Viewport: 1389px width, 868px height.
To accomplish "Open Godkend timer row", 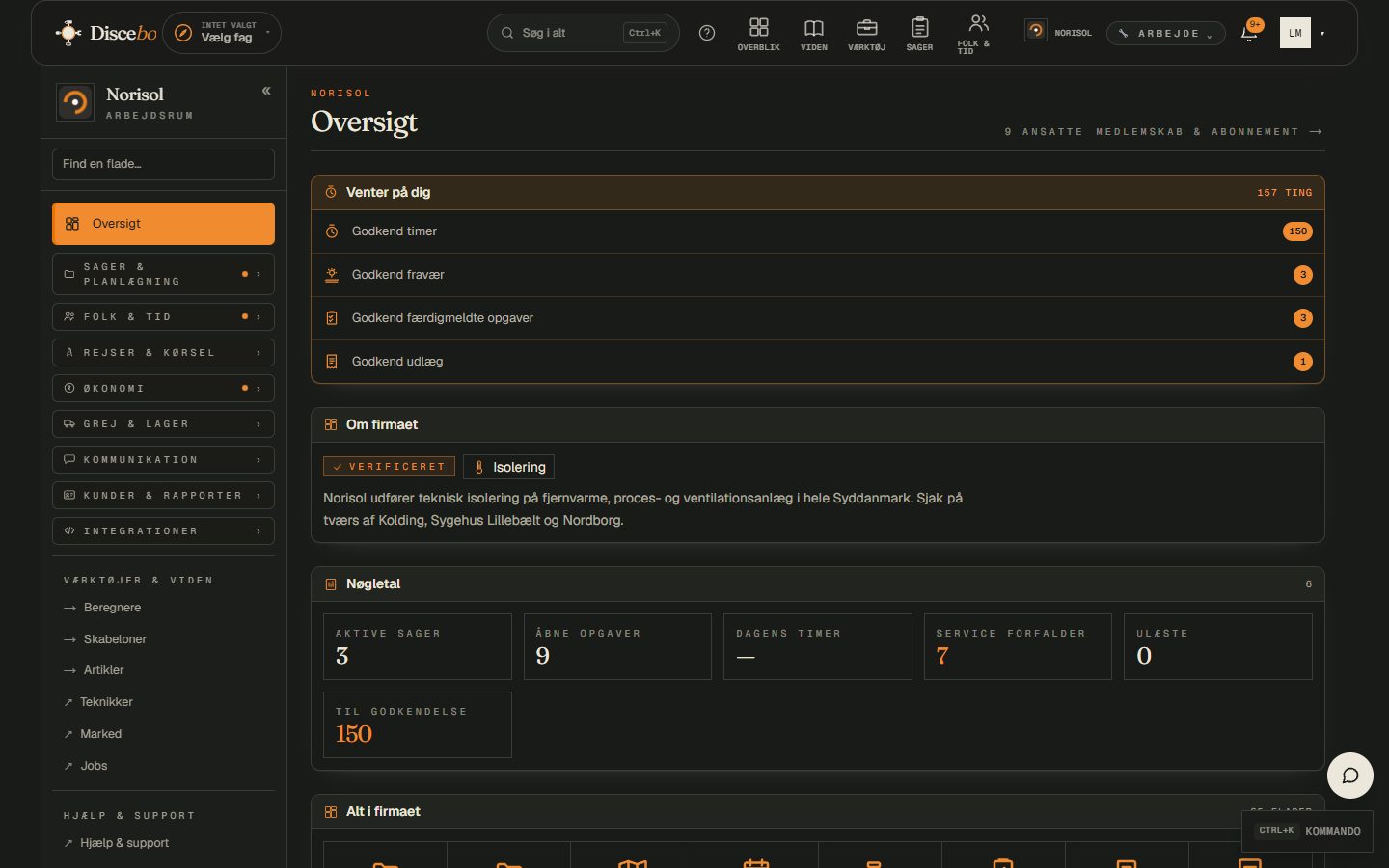I will click(x=818, y=231).
